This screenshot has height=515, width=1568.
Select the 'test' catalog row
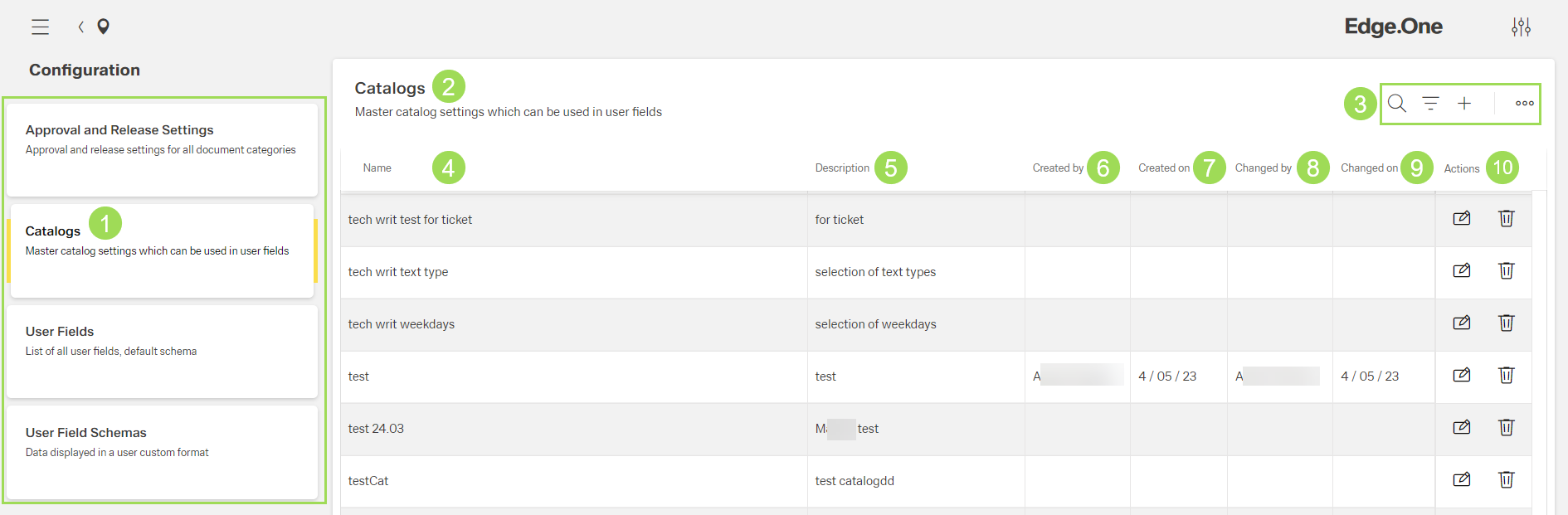click(358, 377)
